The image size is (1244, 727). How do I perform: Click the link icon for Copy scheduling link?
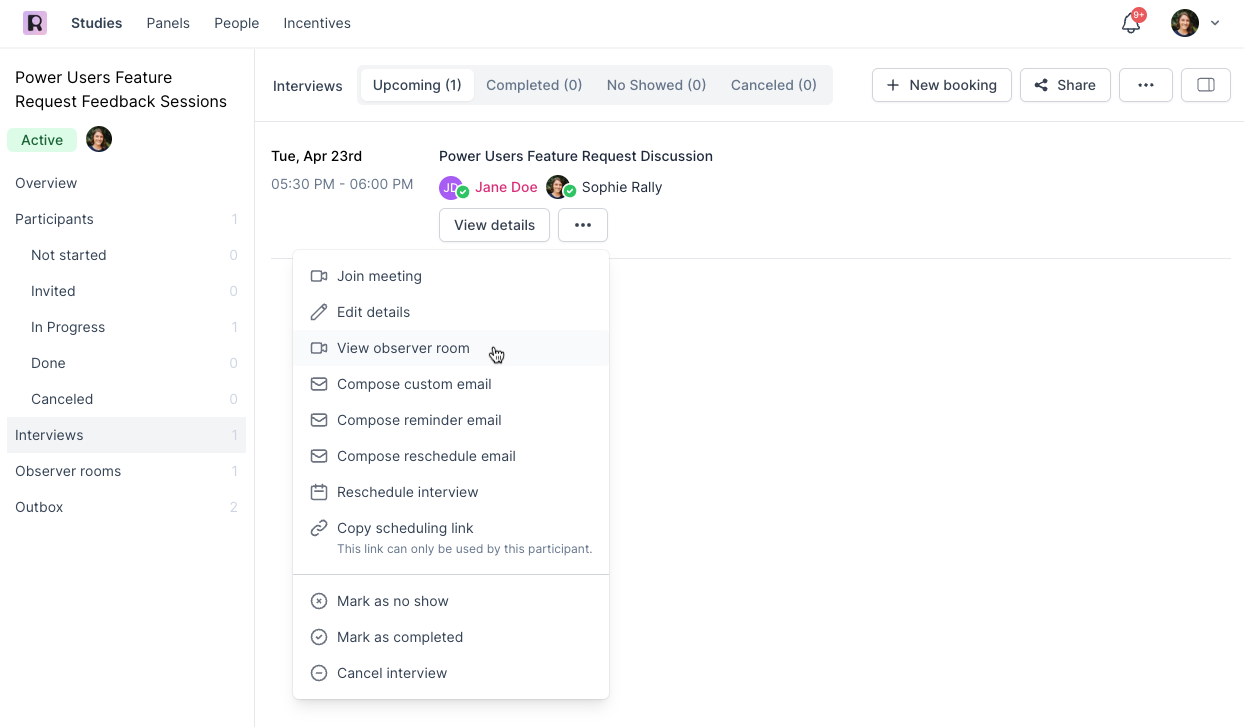pos(319,528)
